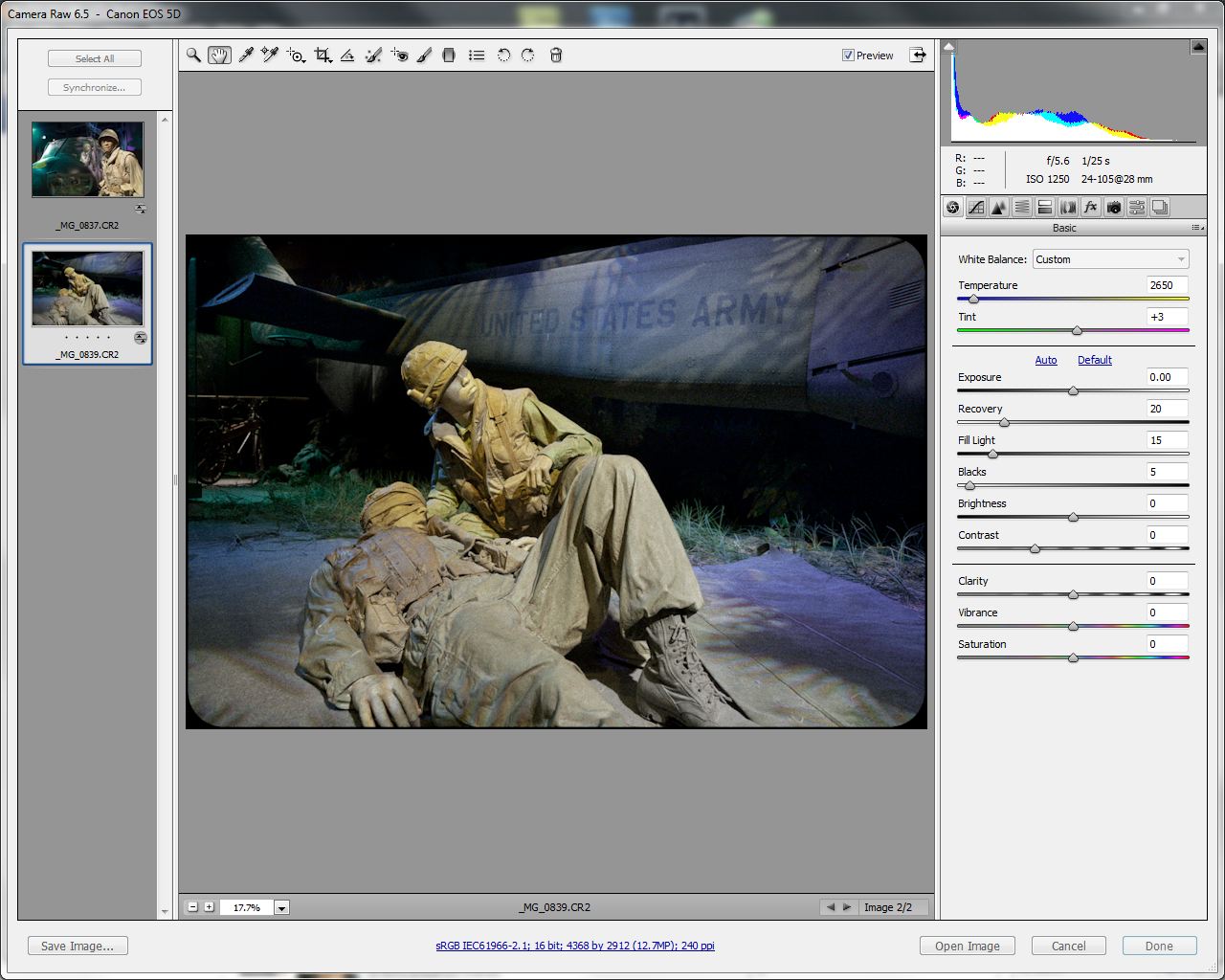Select the Hand tool
1225x980 pixels.
coord(220,56)
